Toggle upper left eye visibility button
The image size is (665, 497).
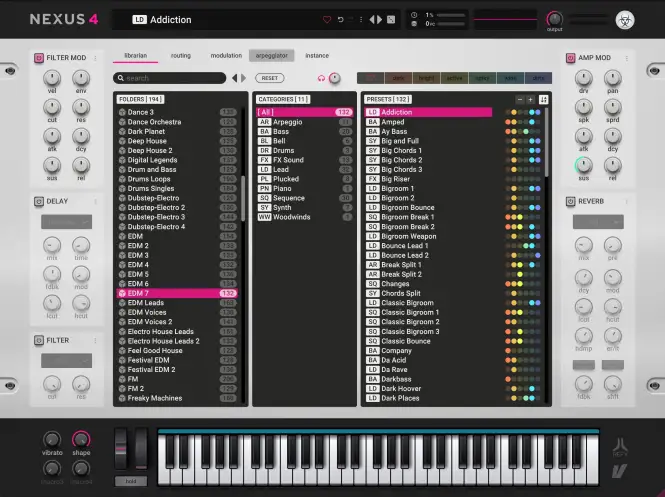tap(10, 70)
